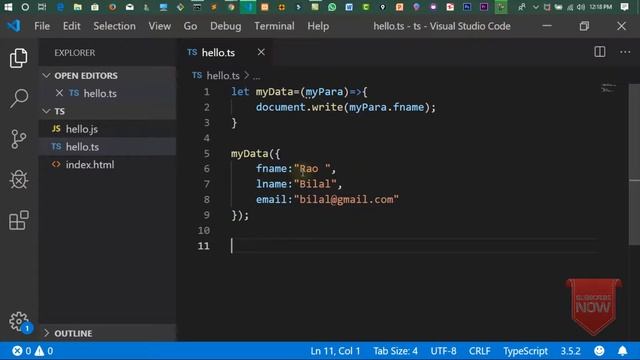
Task: Open the Go menu
Action: tap(190, 26)
